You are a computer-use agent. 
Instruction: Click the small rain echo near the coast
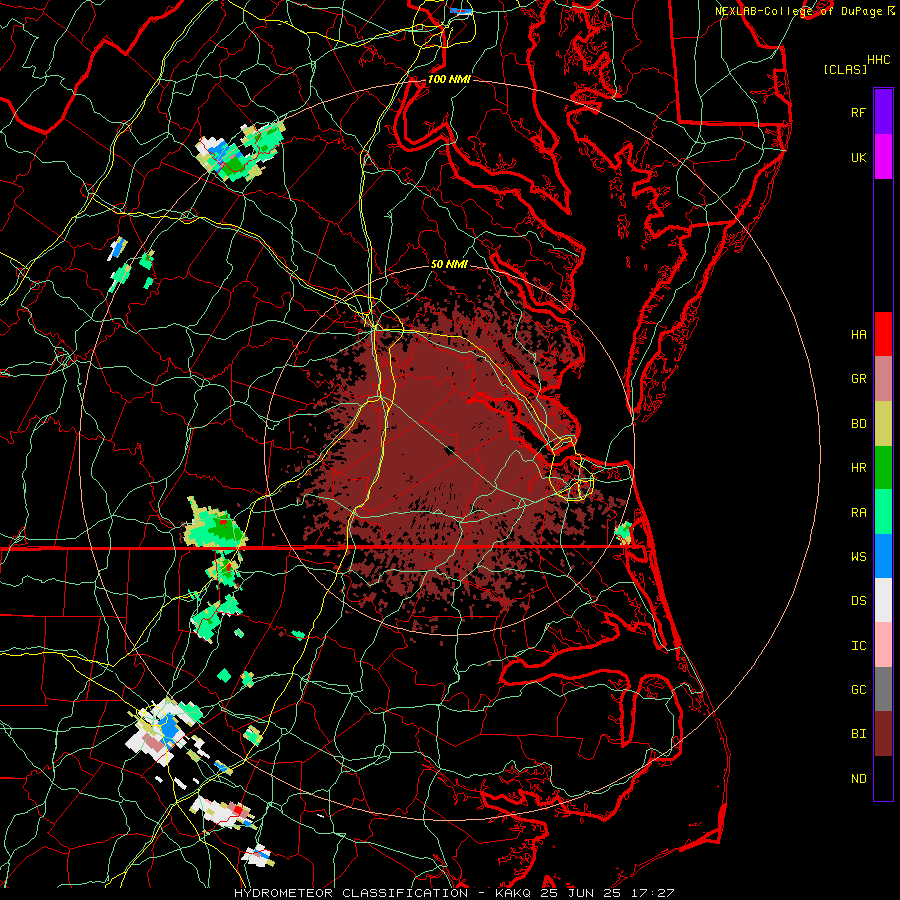click(623, 532)
